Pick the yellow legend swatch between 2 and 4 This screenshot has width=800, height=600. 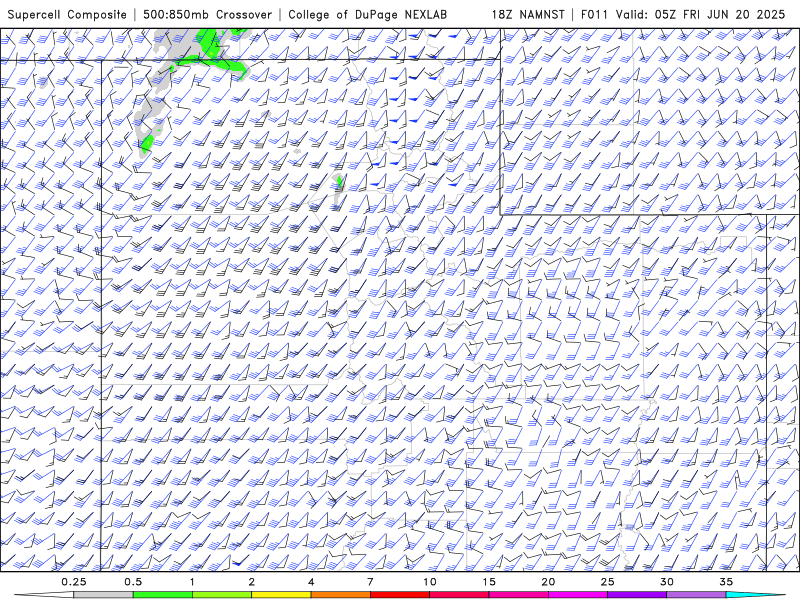[x=281, y=595]
